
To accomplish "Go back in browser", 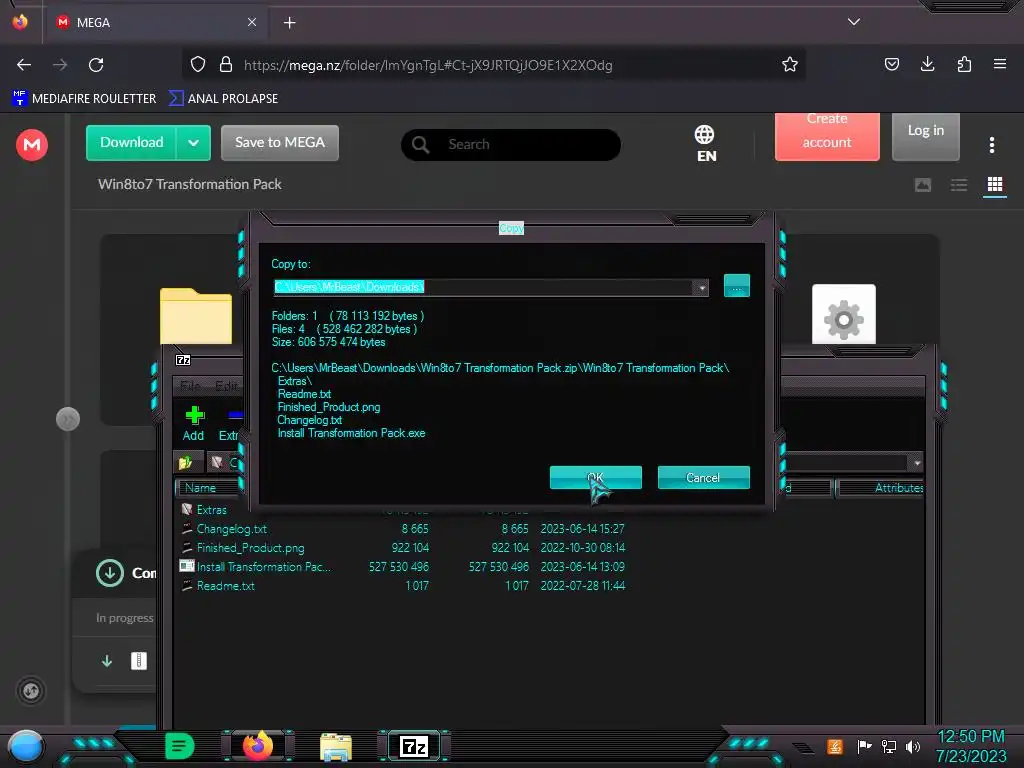I will (24, 65).
